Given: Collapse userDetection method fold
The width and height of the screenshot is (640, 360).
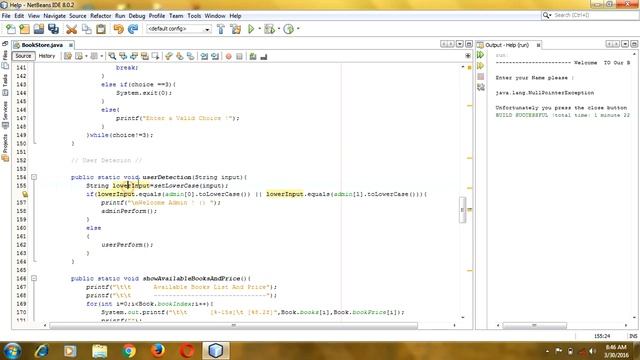Looking at the screenshot, I should (x=34, y=177).
